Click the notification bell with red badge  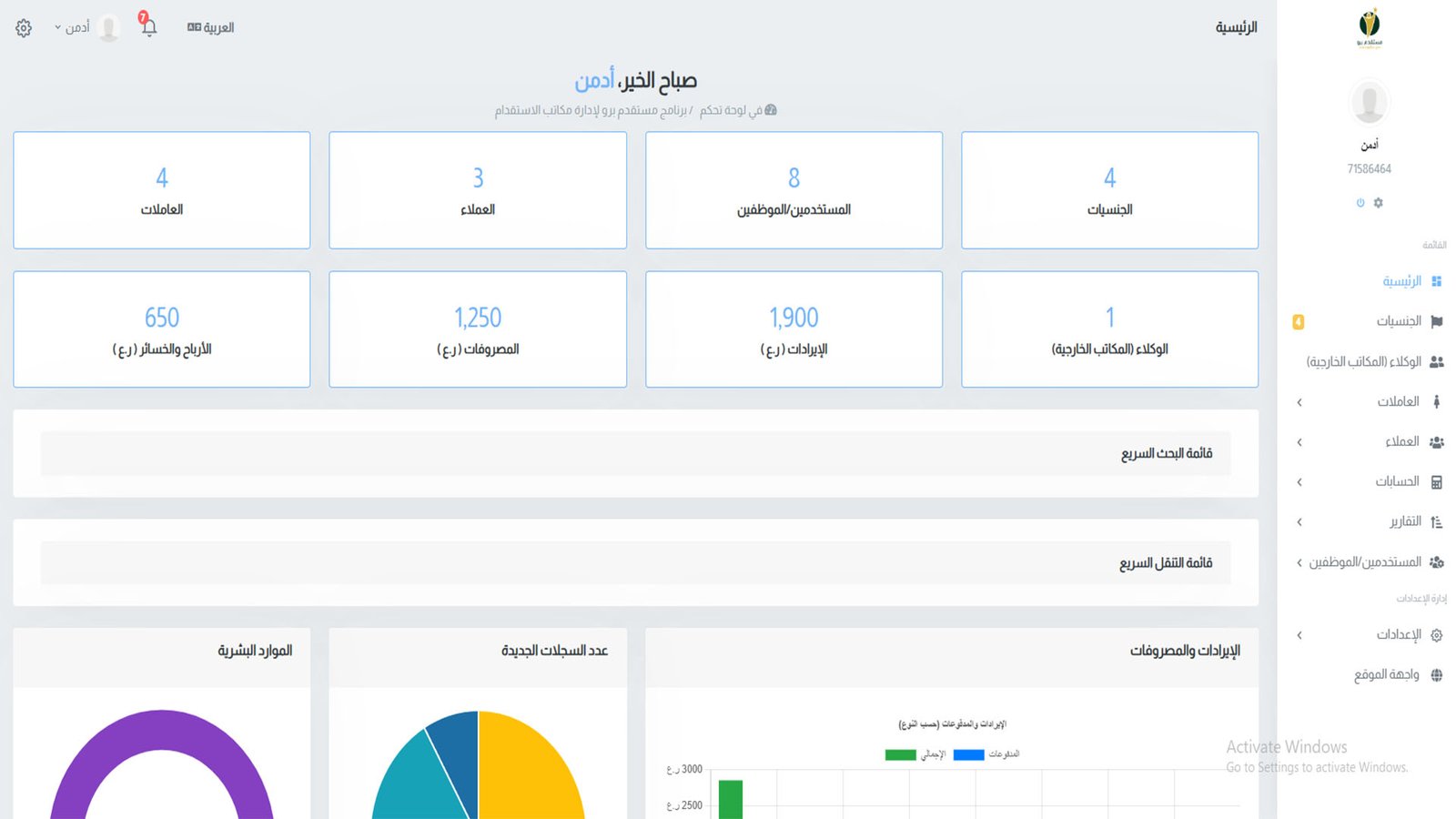point(148,26)
